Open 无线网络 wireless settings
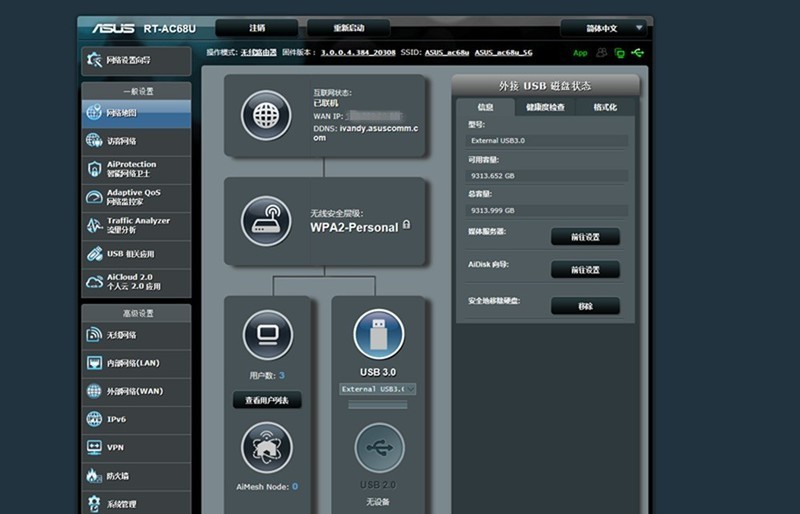 click(x=136, y=335)
